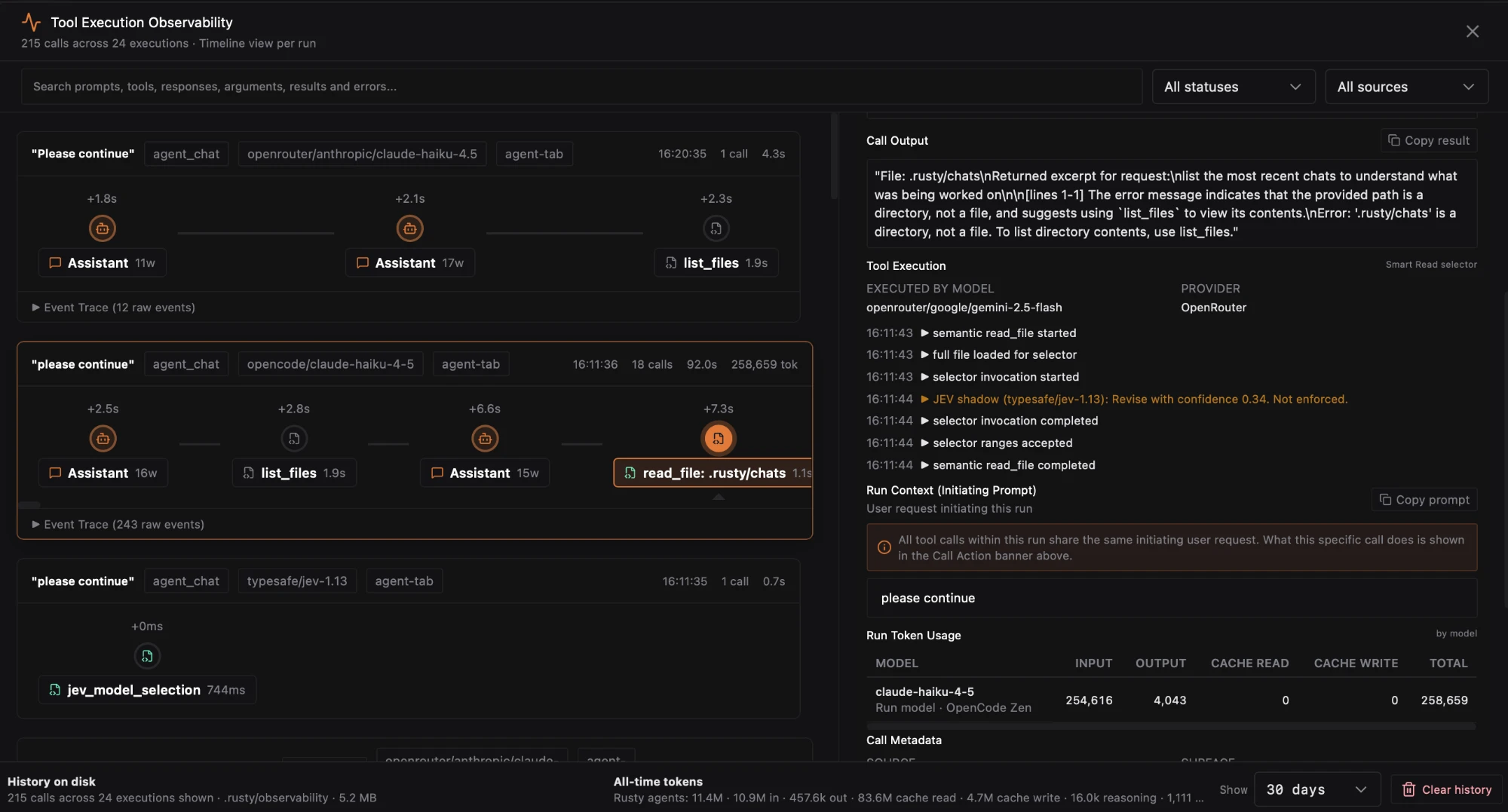
Task: Click the +2.1s Assistant timeline node
Action: [x=410, y=228]
